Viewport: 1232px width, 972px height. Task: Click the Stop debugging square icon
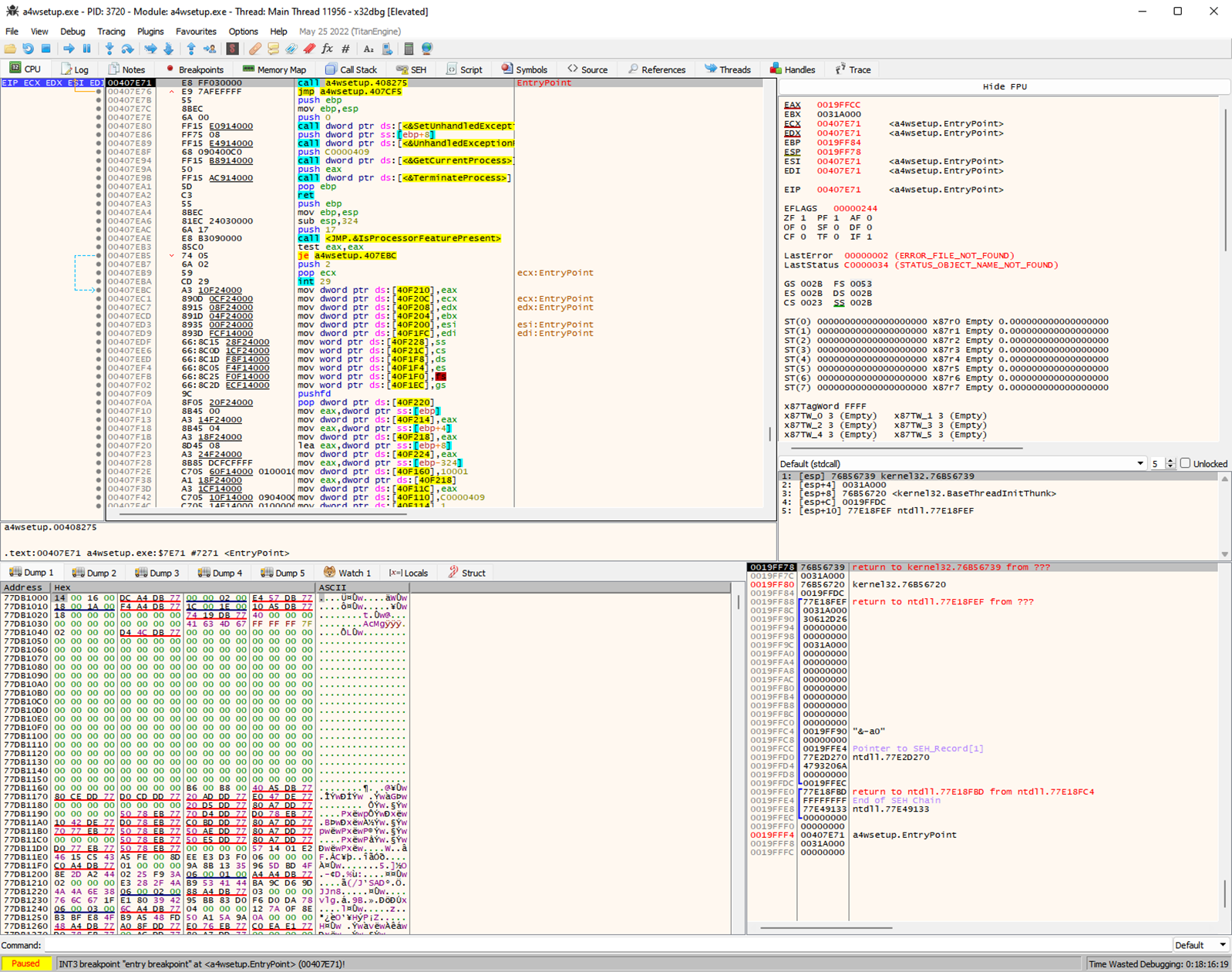tap(46, 49)
